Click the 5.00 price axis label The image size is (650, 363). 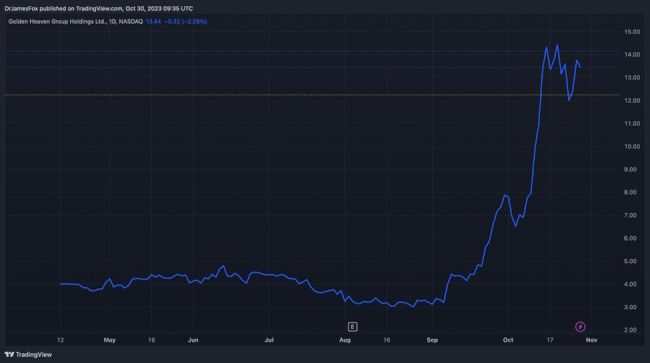pos(630,261)
